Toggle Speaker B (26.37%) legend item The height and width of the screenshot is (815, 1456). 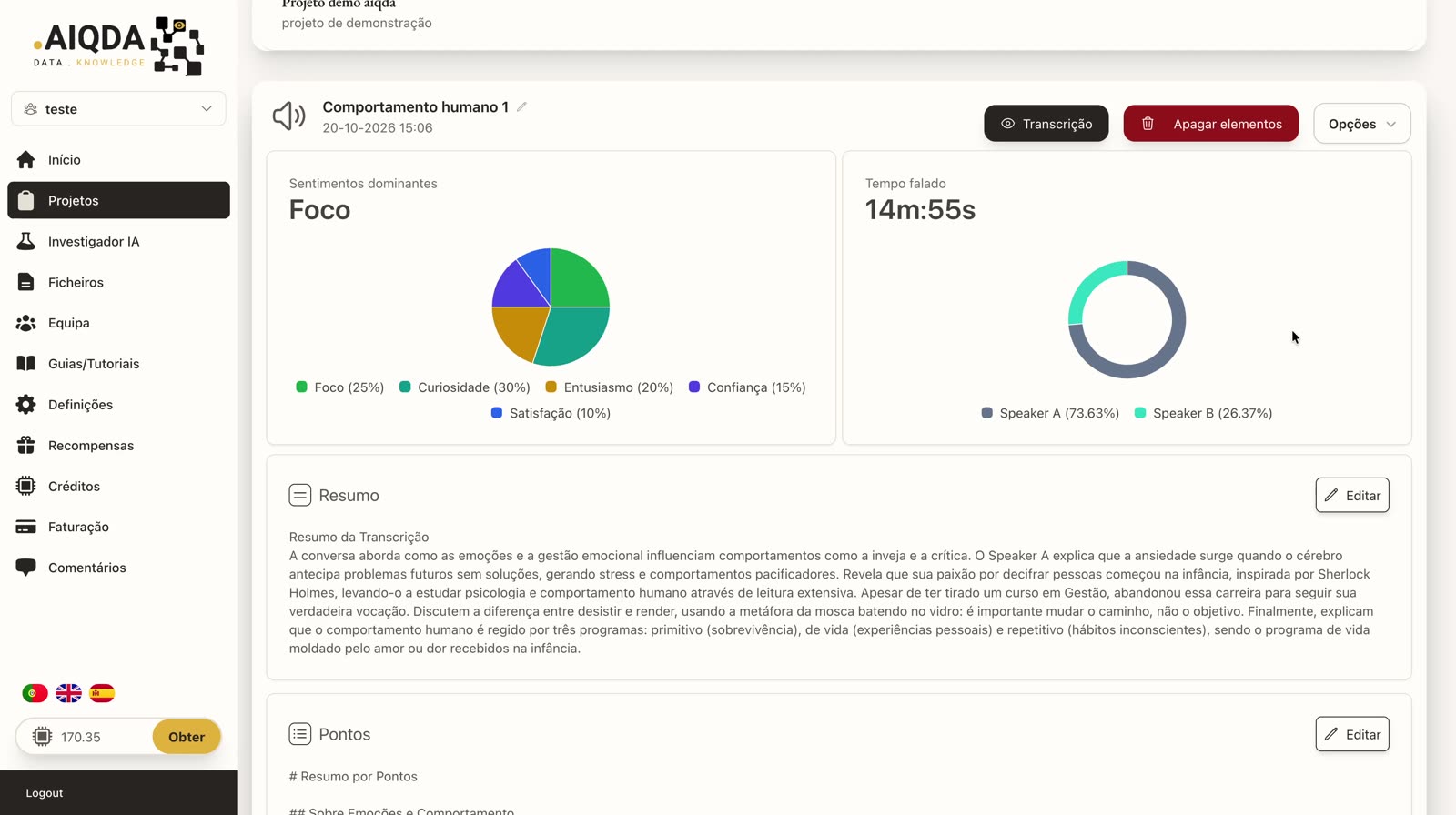coord(1204,413)
